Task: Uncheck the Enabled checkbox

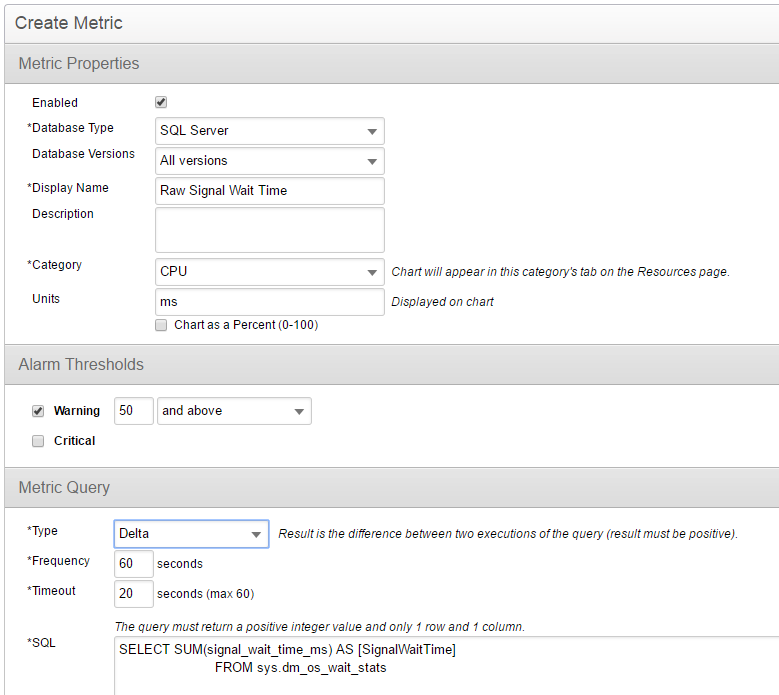Action: 161,102
